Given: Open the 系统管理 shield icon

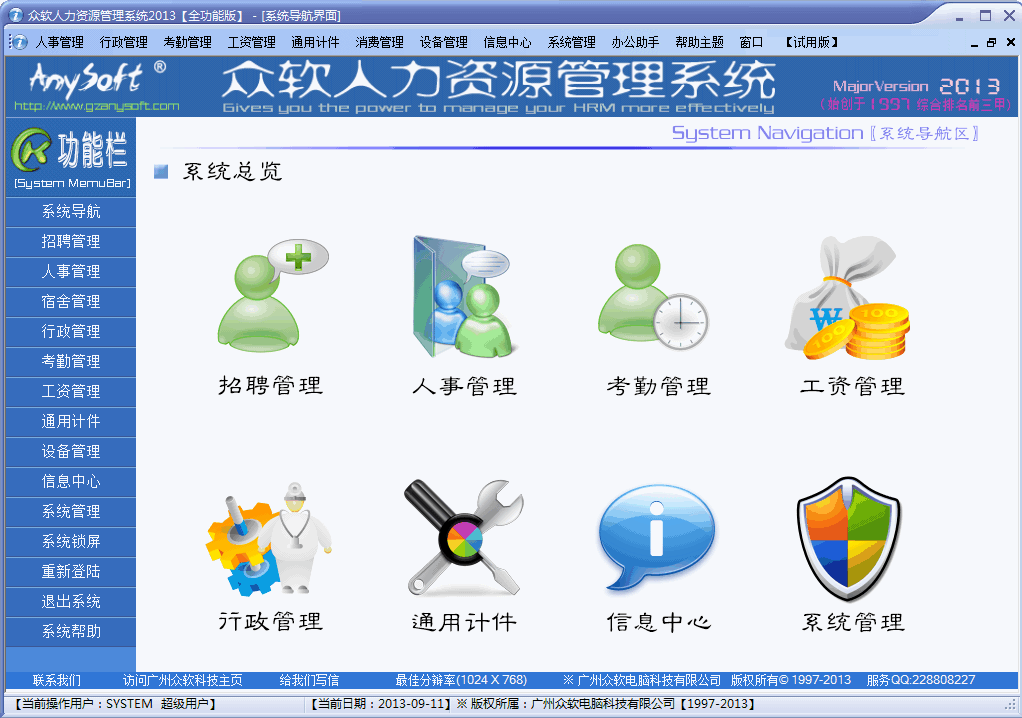Looking at the screenshot, I should (849, 539).
